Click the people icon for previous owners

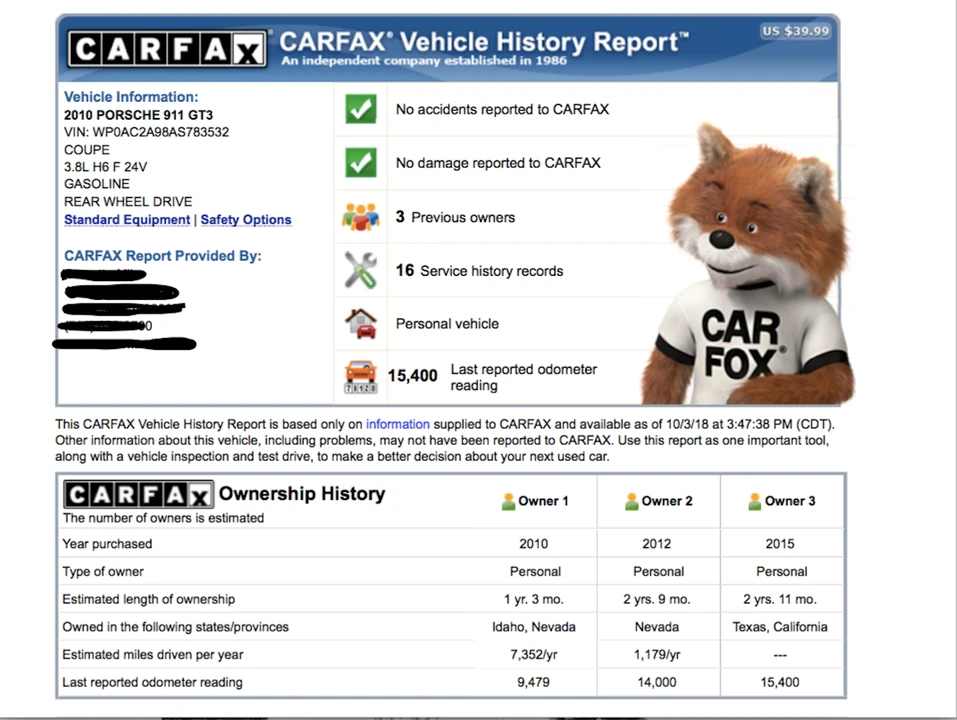pyautogui.click(x=361, y=217)
